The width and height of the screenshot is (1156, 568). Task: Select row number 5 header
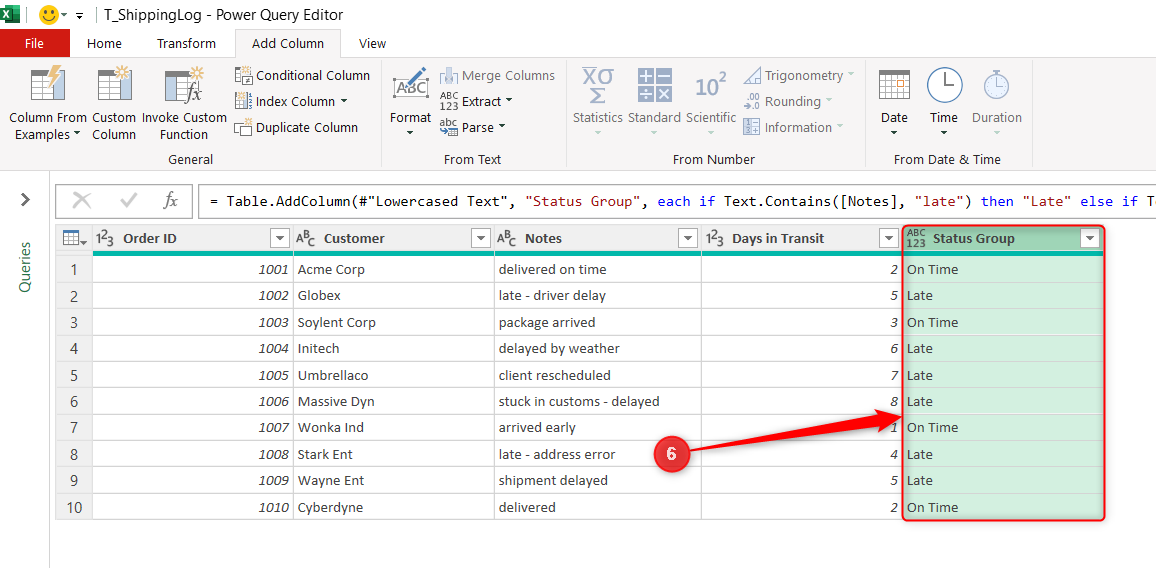[x=74, y=375]
